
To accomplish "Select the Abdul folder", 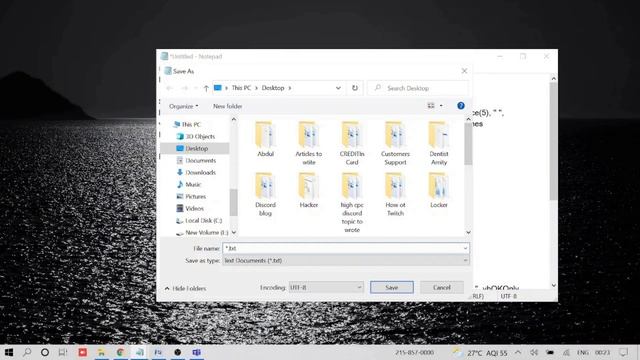I will 265,139.
